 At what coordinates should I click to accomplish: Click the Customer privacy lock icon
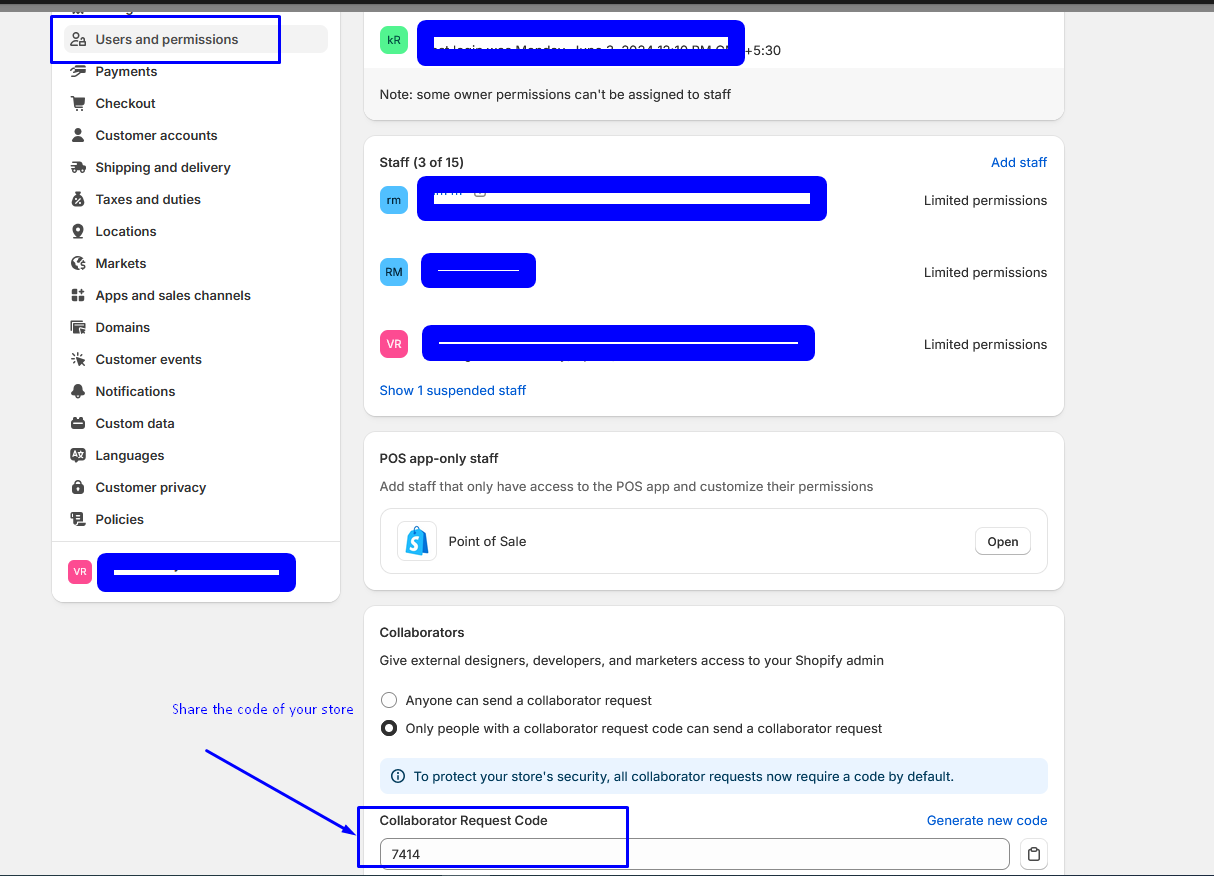click(x=78, y=488)
